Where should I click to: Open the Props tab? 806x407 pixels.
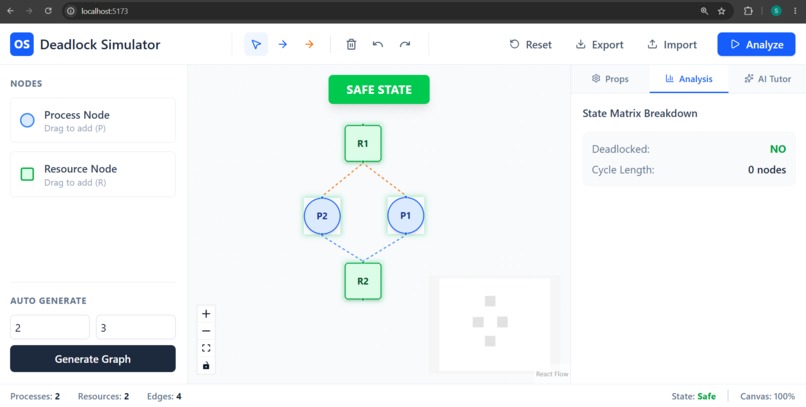point(610,79)
